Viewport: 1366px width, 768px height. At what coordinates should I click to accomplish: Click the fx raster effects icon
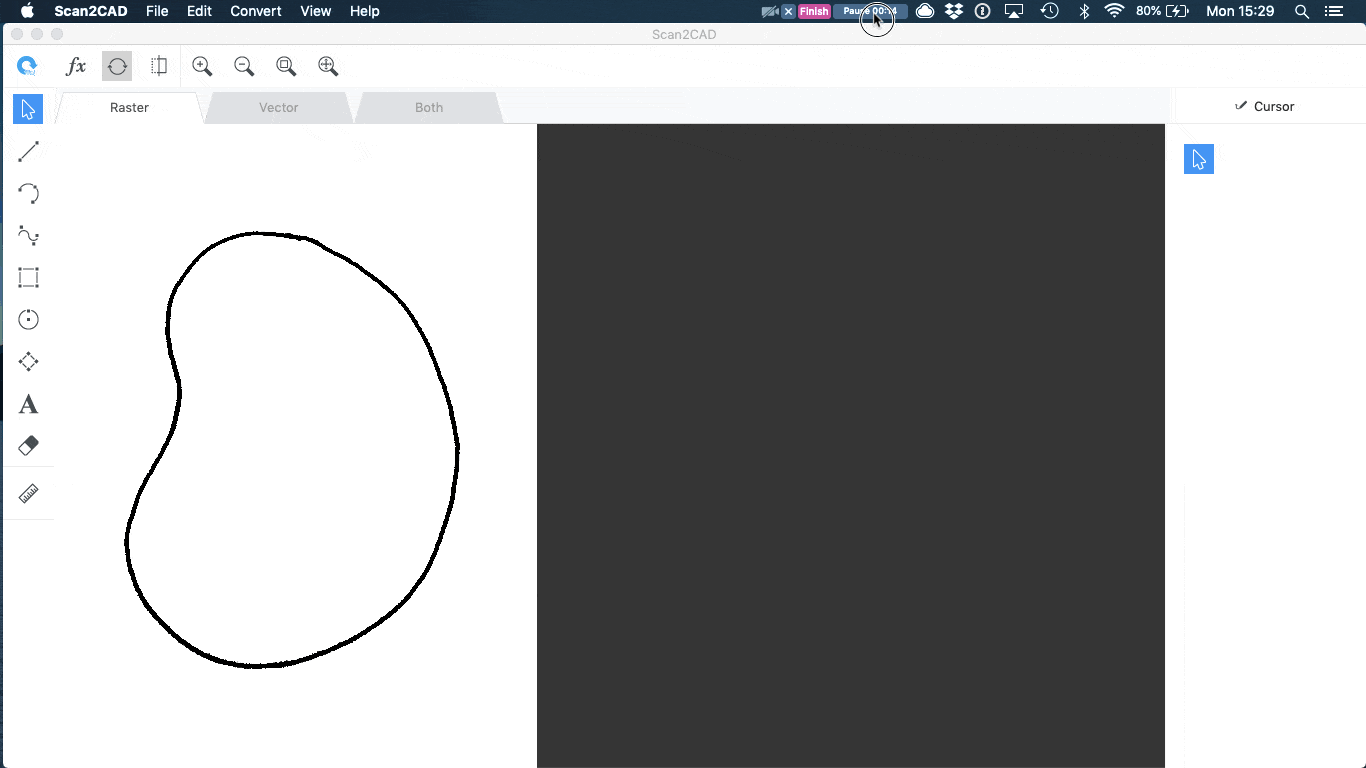pyautogui.click(x=76, y=66)
